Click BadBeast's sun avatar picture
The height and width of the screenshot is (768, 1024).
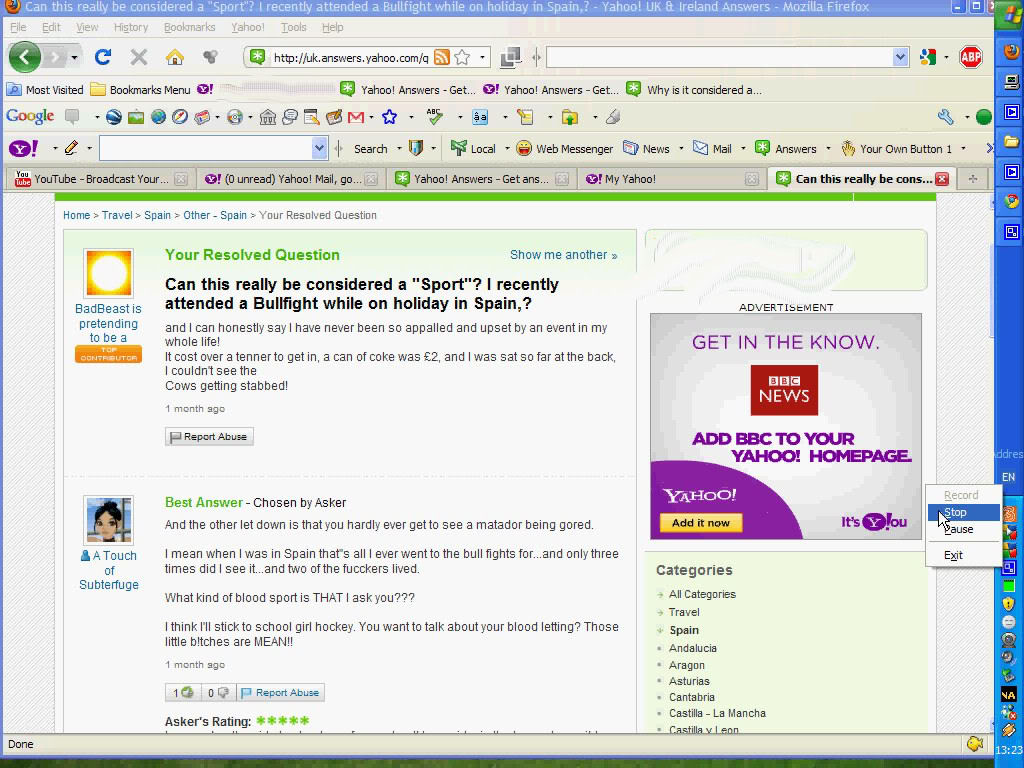(x=108, y=273)
